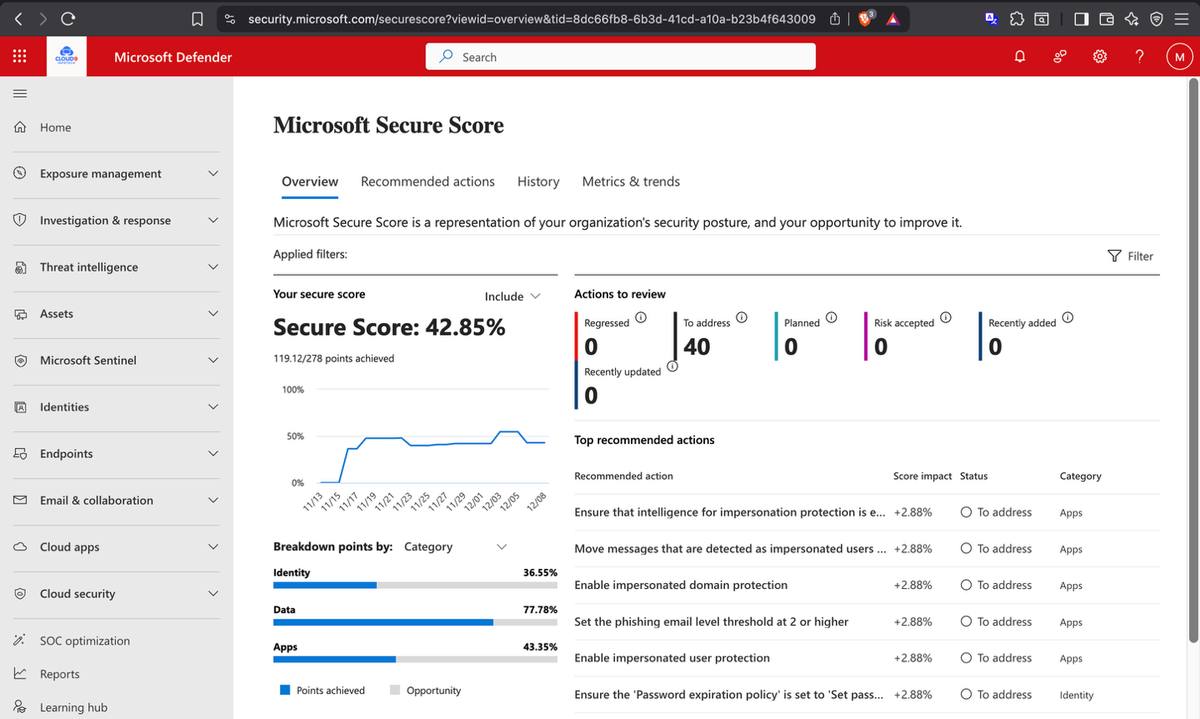
Task: Click the Microsoft Sentinel icon
Action: pyautogui.click(x=20, y=360)
